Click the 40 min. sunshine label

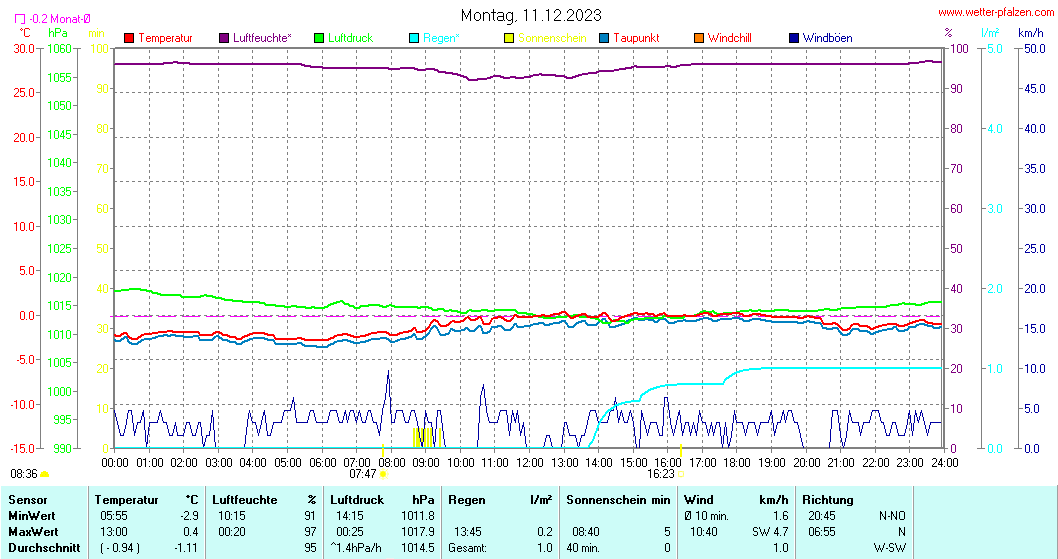click(584, 548)
